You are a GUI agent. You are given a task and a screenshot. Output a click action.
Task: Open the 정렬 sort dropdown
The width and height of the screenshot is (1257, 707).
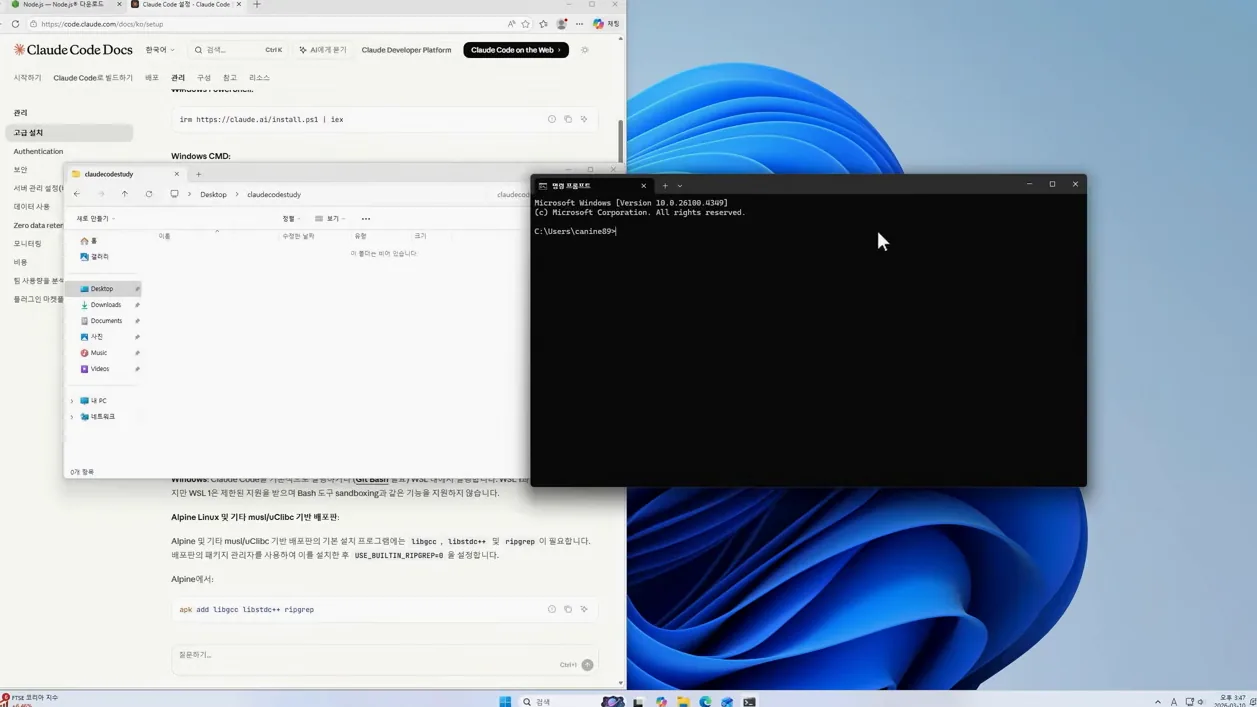click(x=291, y=219)
